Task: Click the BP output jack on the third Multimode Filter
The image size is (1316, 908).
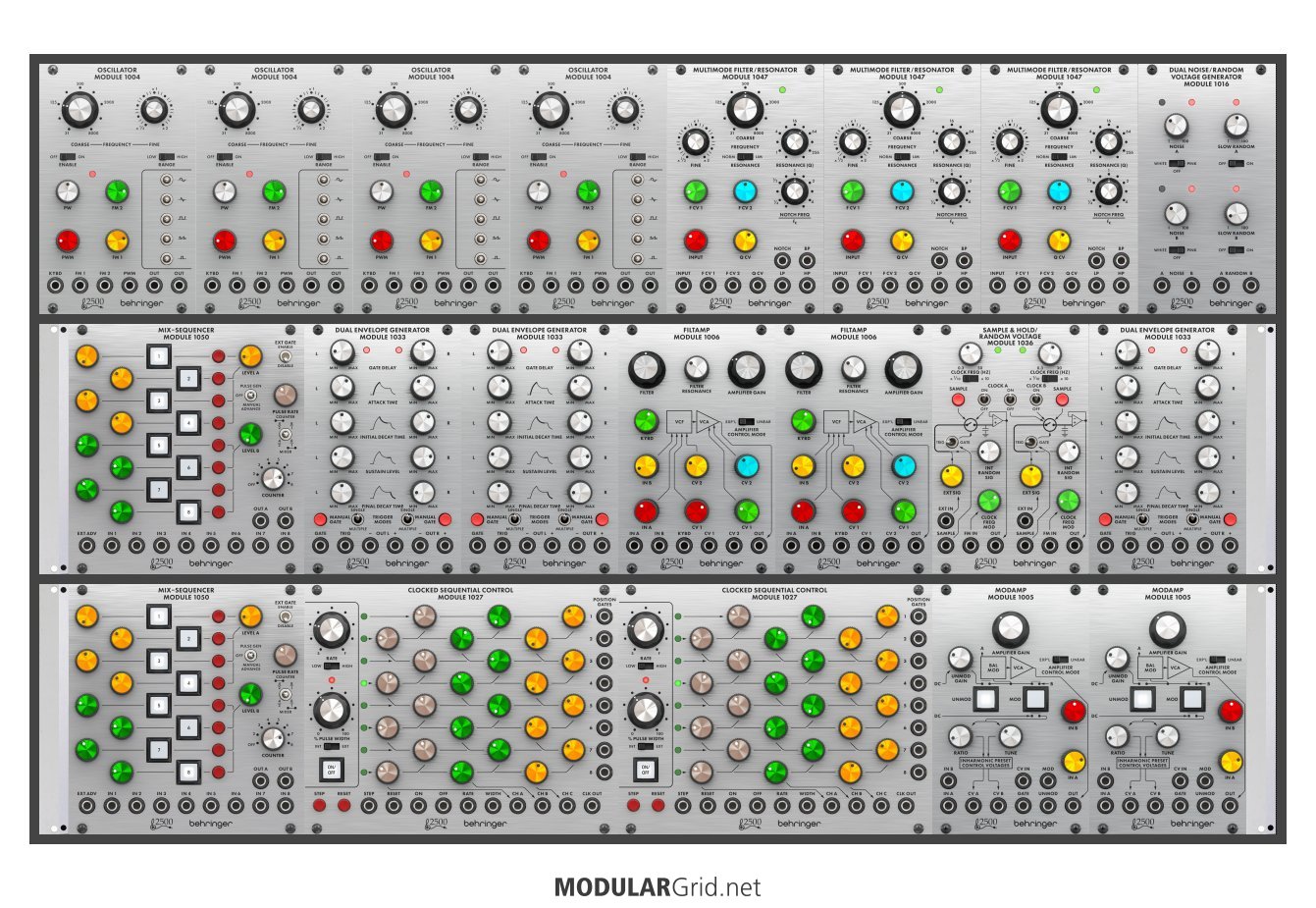Action: (1121, 260)
